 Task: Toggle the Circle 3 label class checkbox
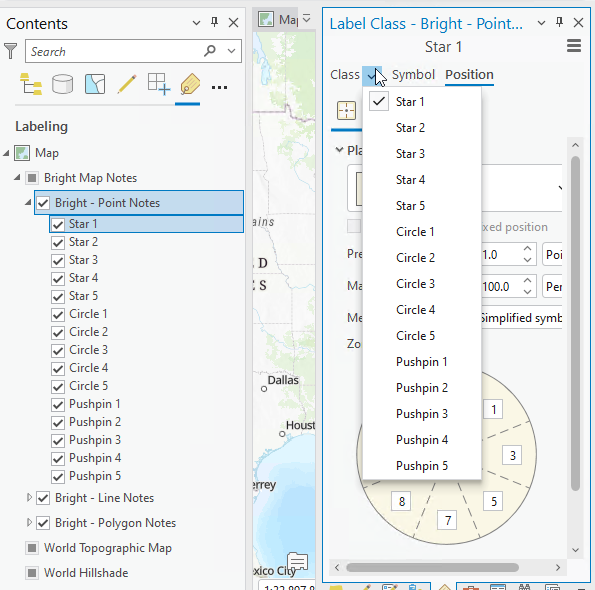point(58,351)
